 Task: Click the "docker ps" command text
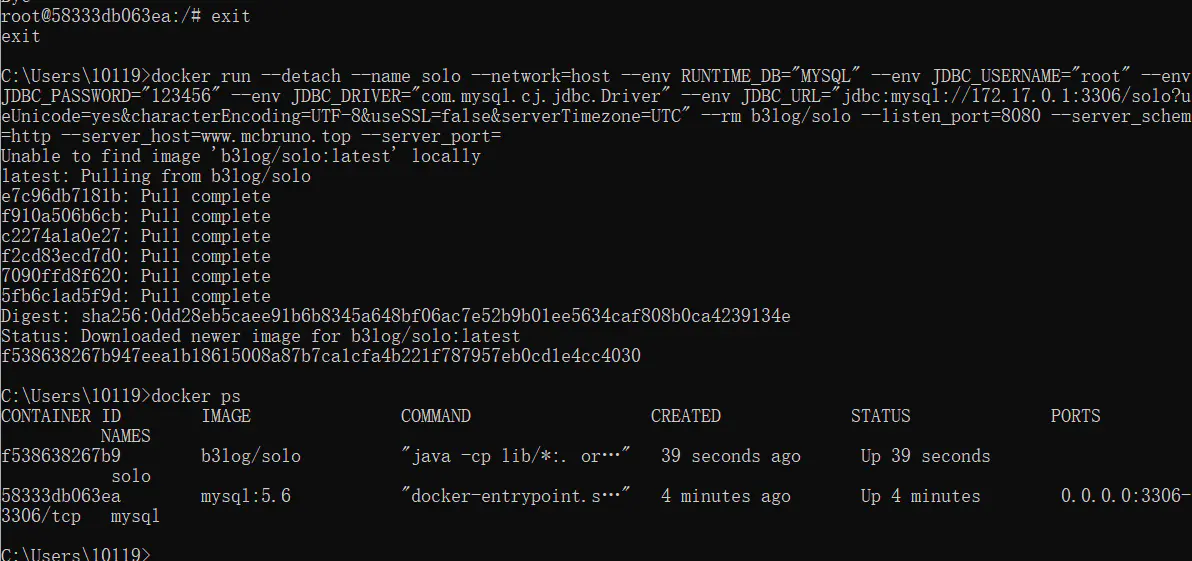(196, 396)
